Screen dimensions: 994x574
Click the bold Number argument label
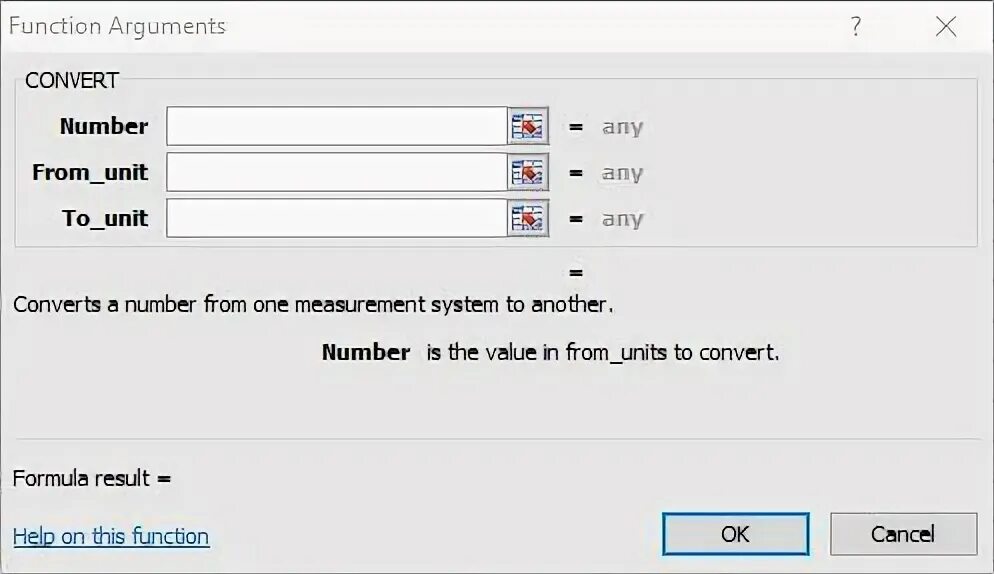click(104, 127)
